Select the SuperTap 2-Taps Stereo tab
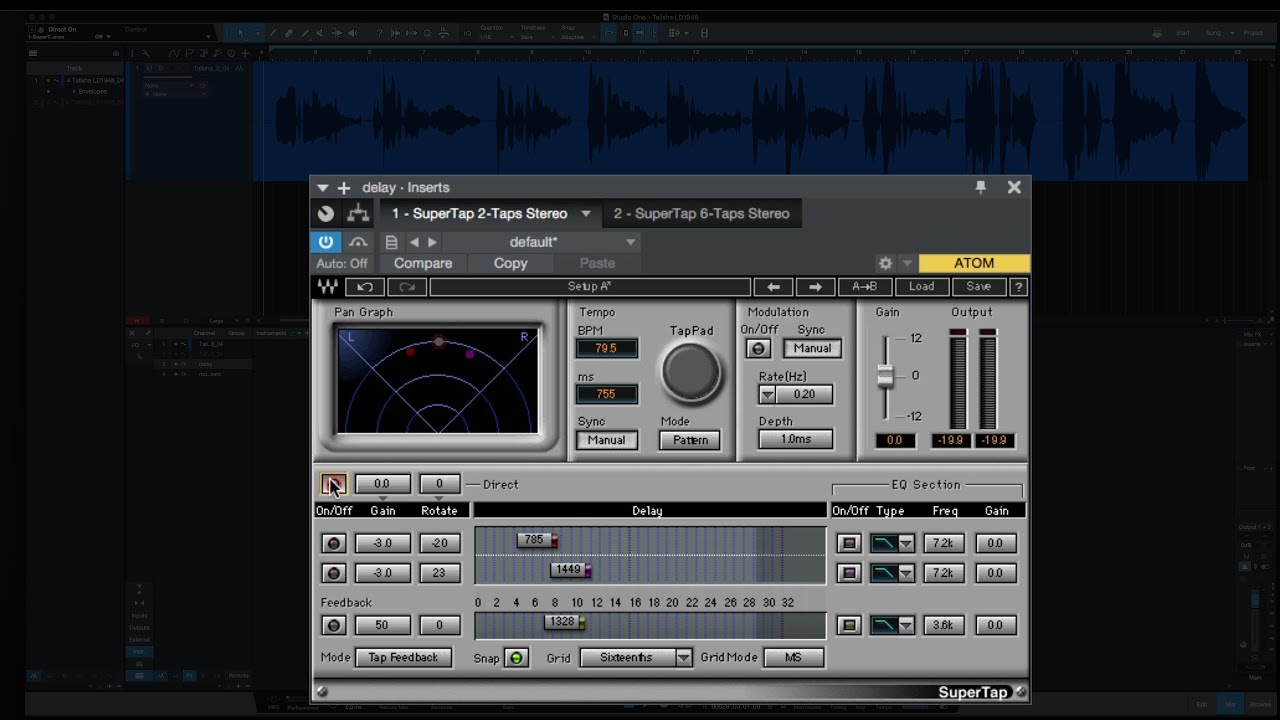The width and height of the screenshot is (1280, 720). tap(479, 214)
